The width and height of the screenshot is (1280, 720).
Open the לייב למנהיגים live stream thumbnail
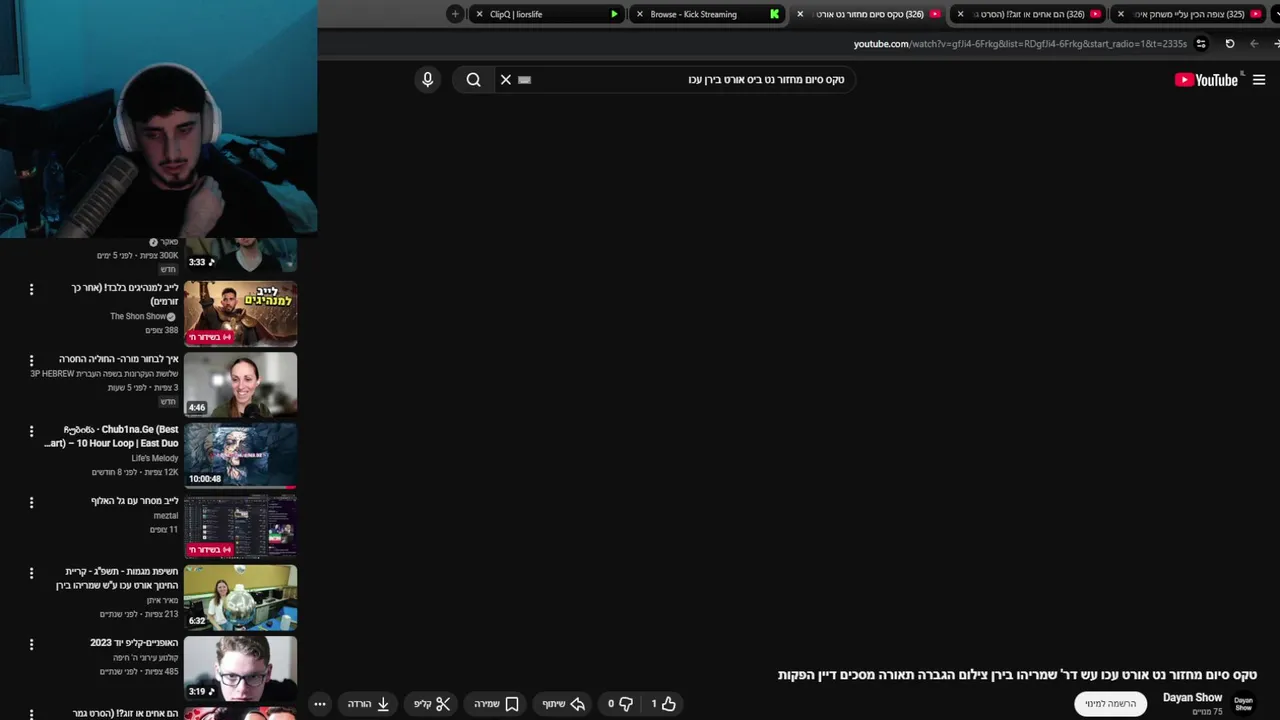click(x=240, y=313)
